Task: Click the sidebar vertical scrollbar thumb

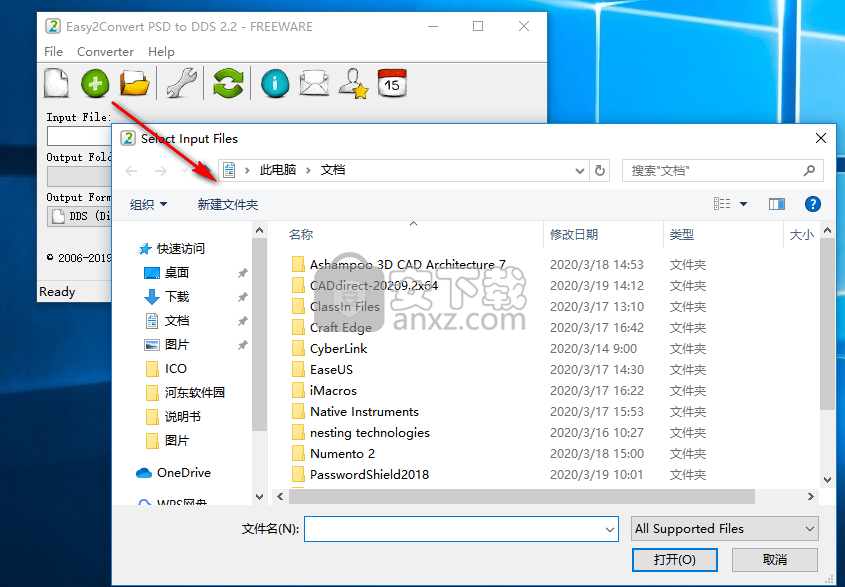Action: (x=259, y=334)
